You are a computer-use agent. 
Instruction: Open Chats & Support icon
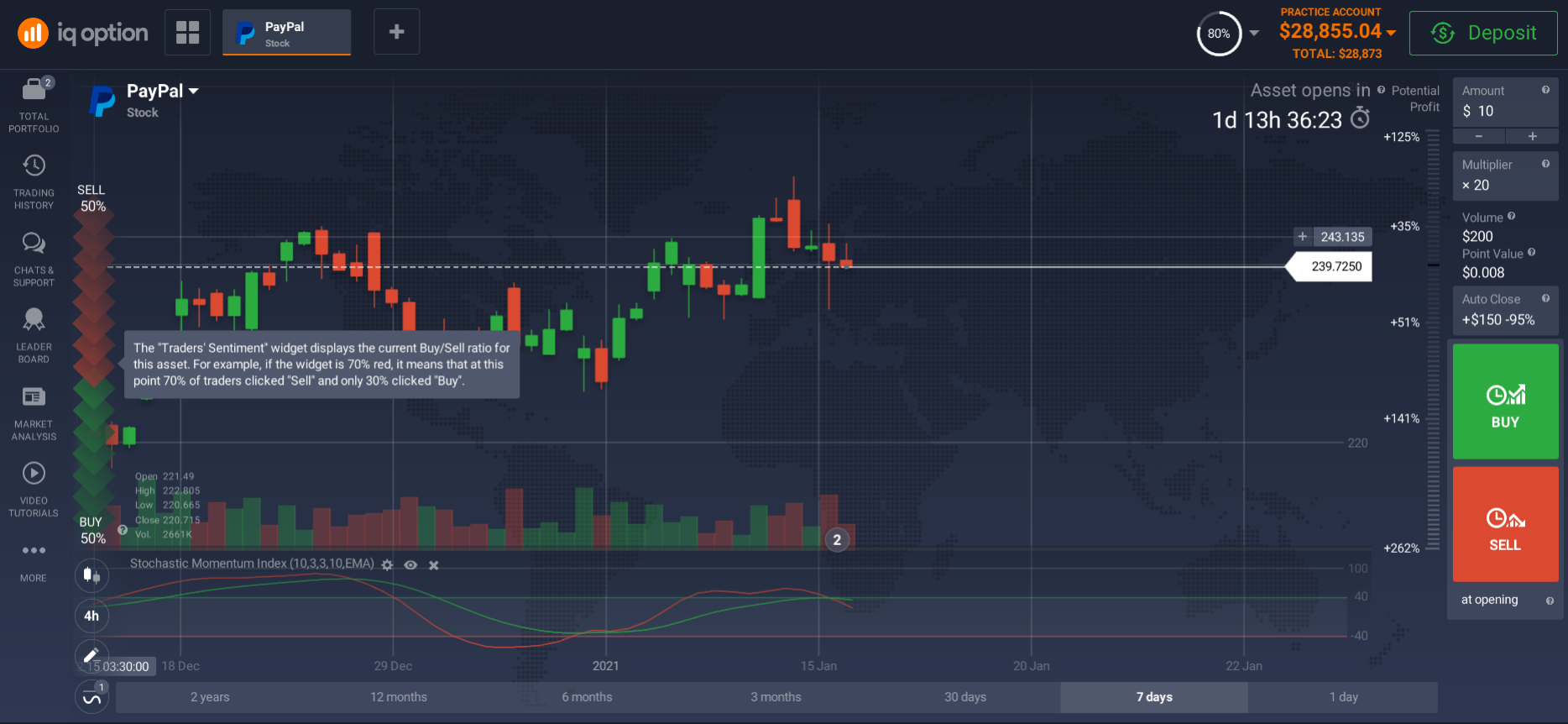point(34,243)
